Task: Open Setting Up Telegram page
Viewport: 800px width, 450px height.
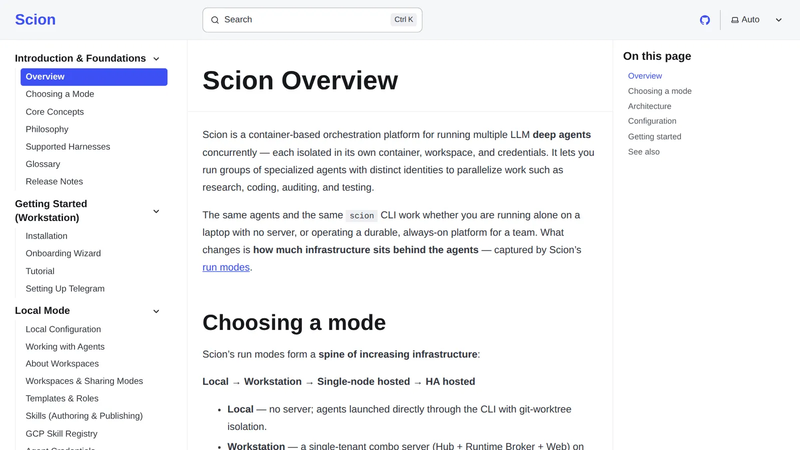Action: [x=65, y=288]
